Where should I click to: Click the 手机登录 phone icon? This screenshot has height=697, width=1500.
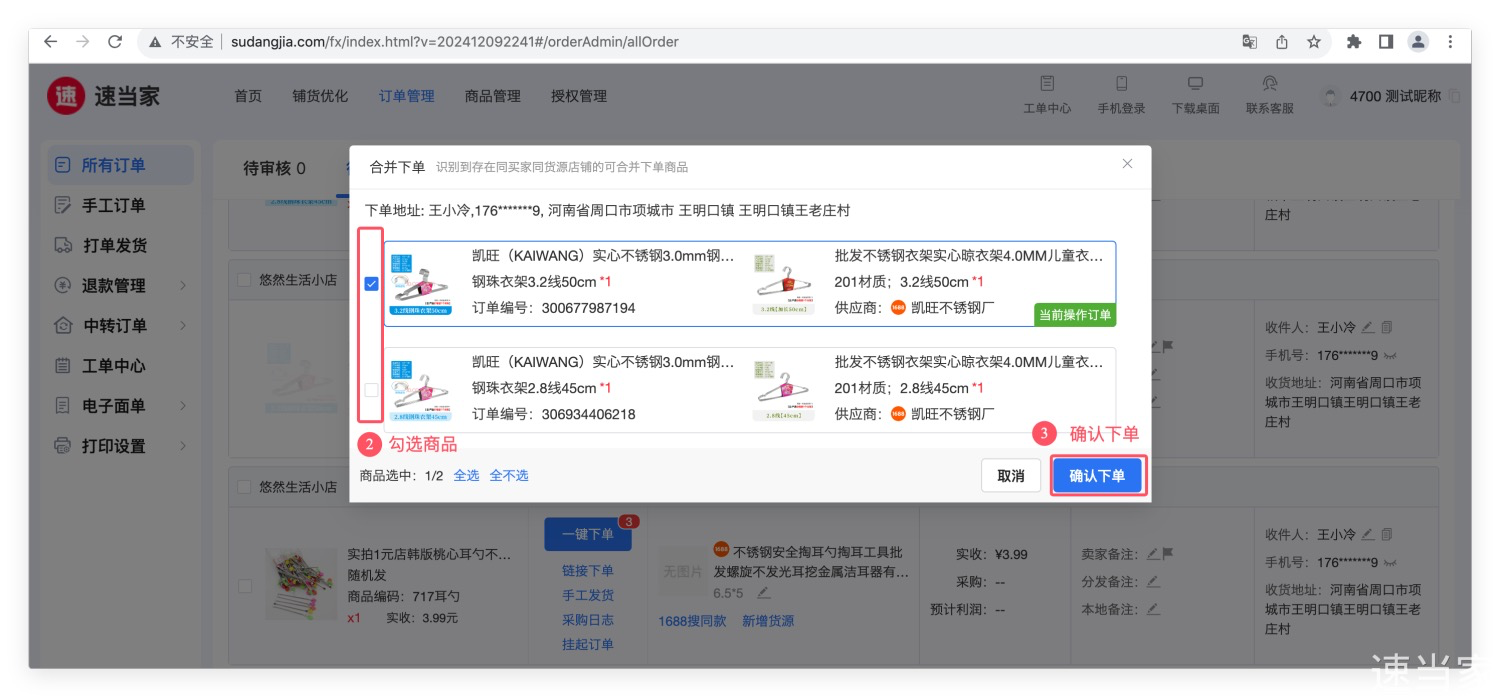click(1121, 84)
